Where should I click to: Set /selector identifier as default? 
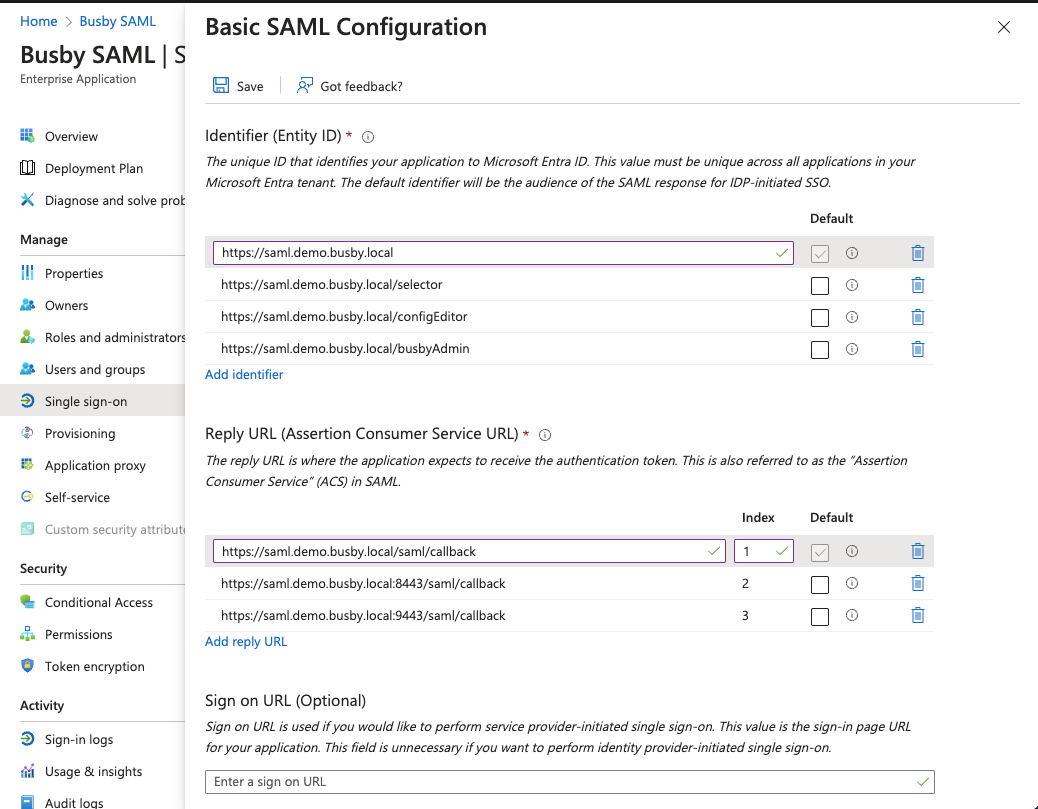click(x=820, y=285)
